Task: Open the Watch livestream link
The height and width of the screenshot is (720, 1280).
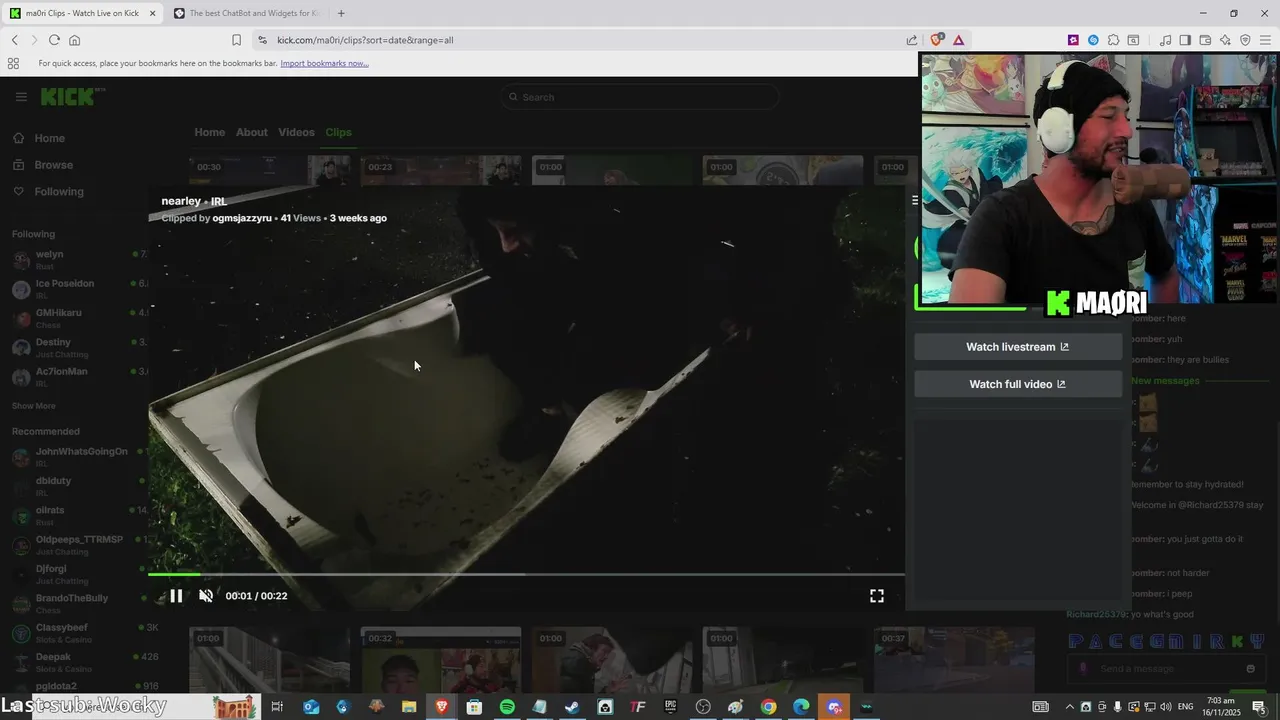Action: (1018, 347)
